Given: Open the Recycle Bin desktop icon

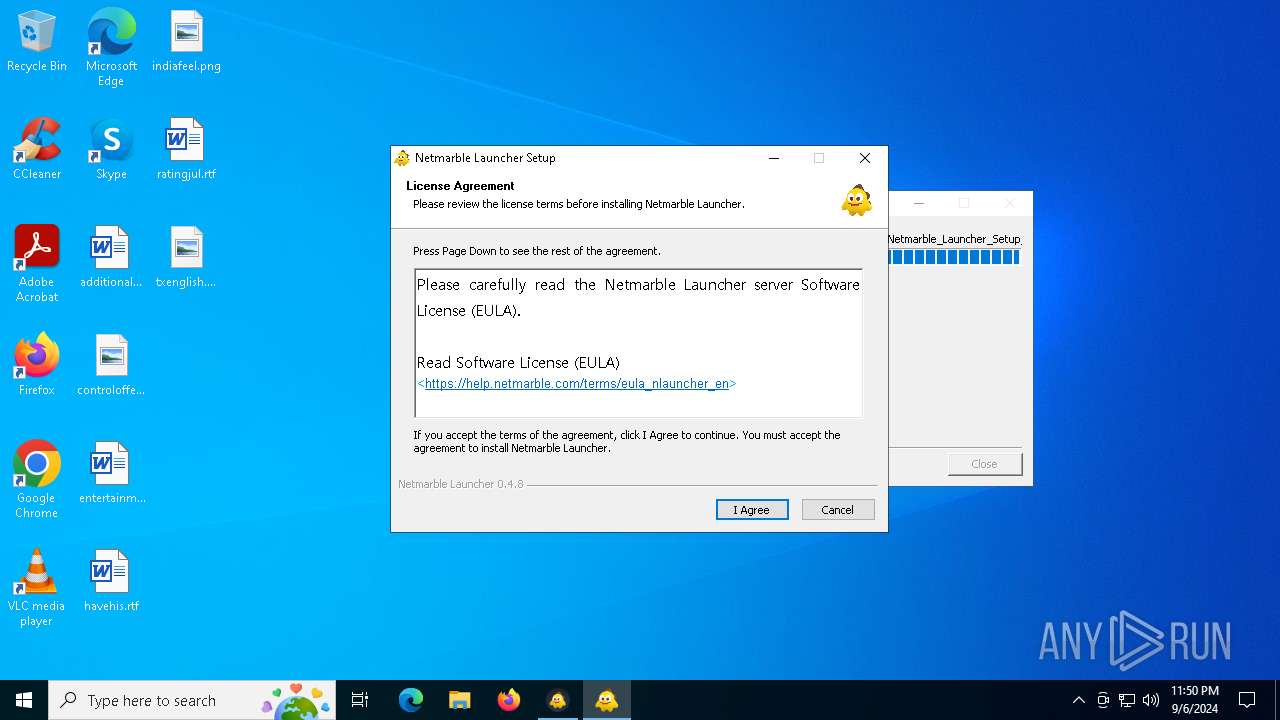Looking at the screenshot, I should point(37,42).
